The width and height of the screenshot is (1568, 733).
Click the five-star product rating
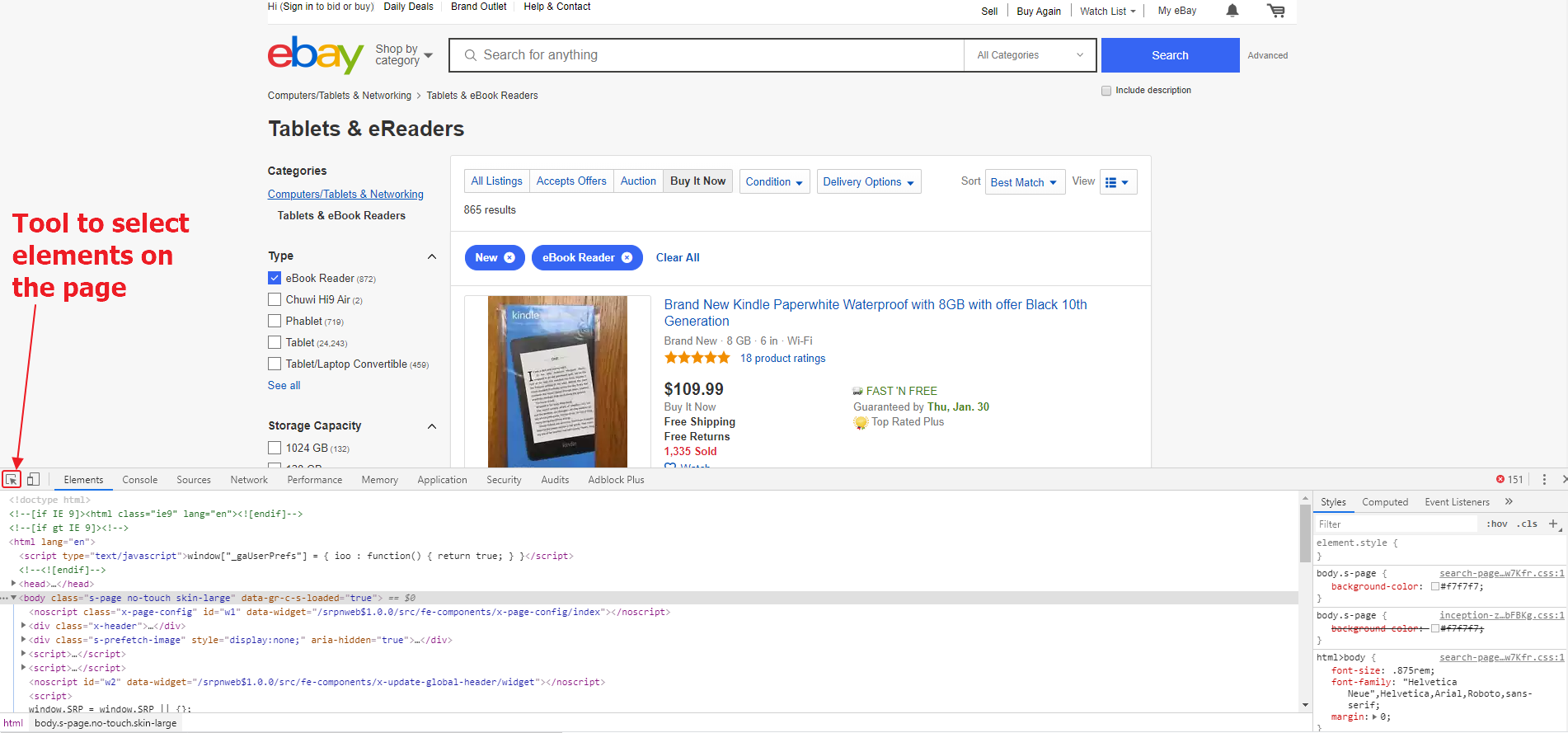tap(697, 358)
